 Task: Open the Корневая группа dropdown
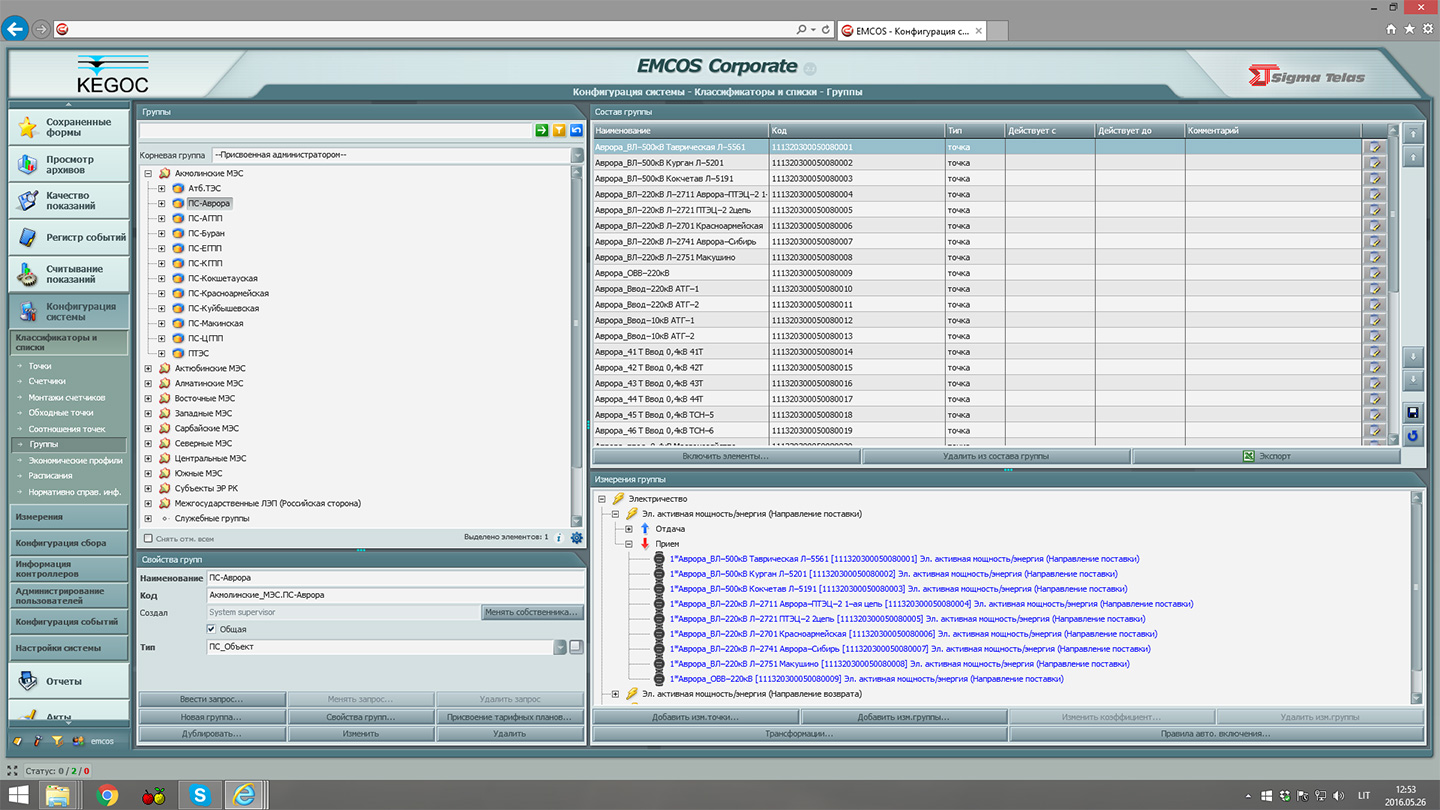tap(577, 156)
